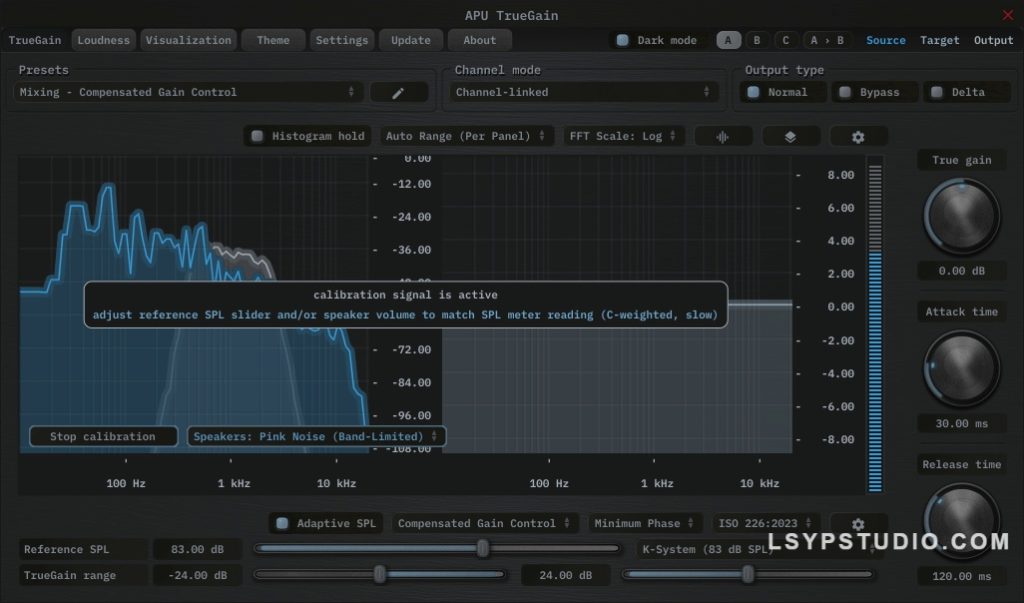Open the FFT Scale dropdown

click(623, 135)
